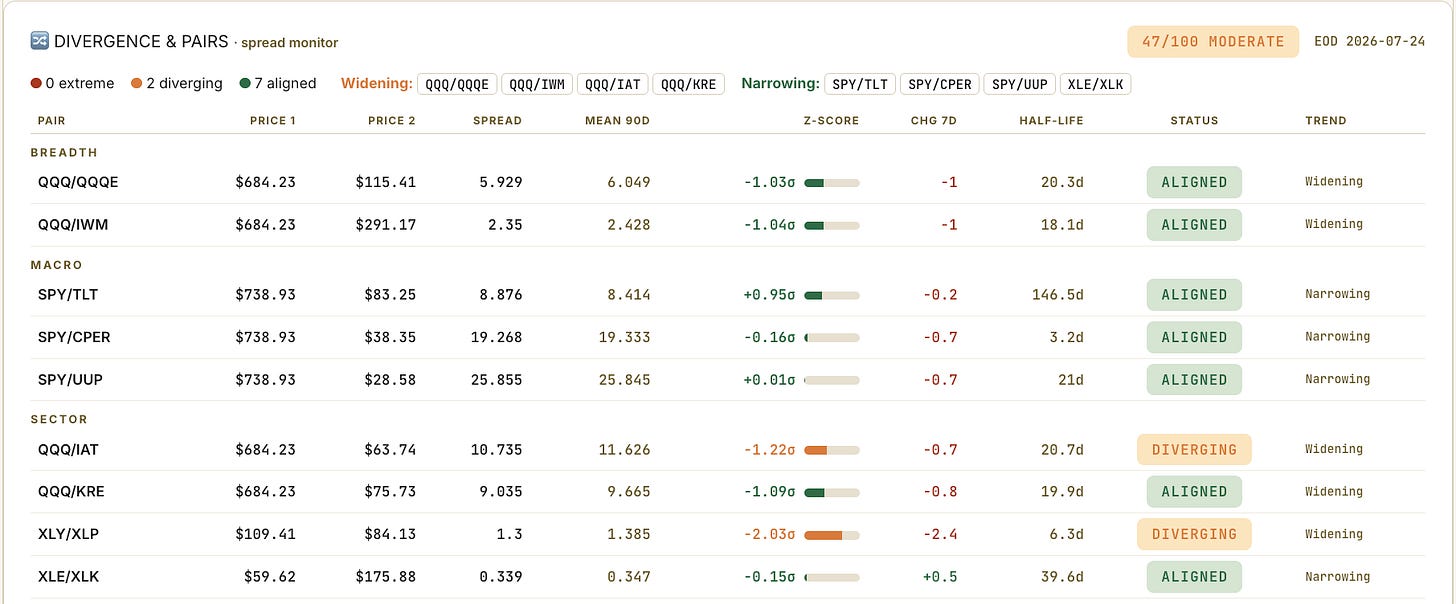
Task: Open the SPY/TLT pair row
Action: point(728,295)
